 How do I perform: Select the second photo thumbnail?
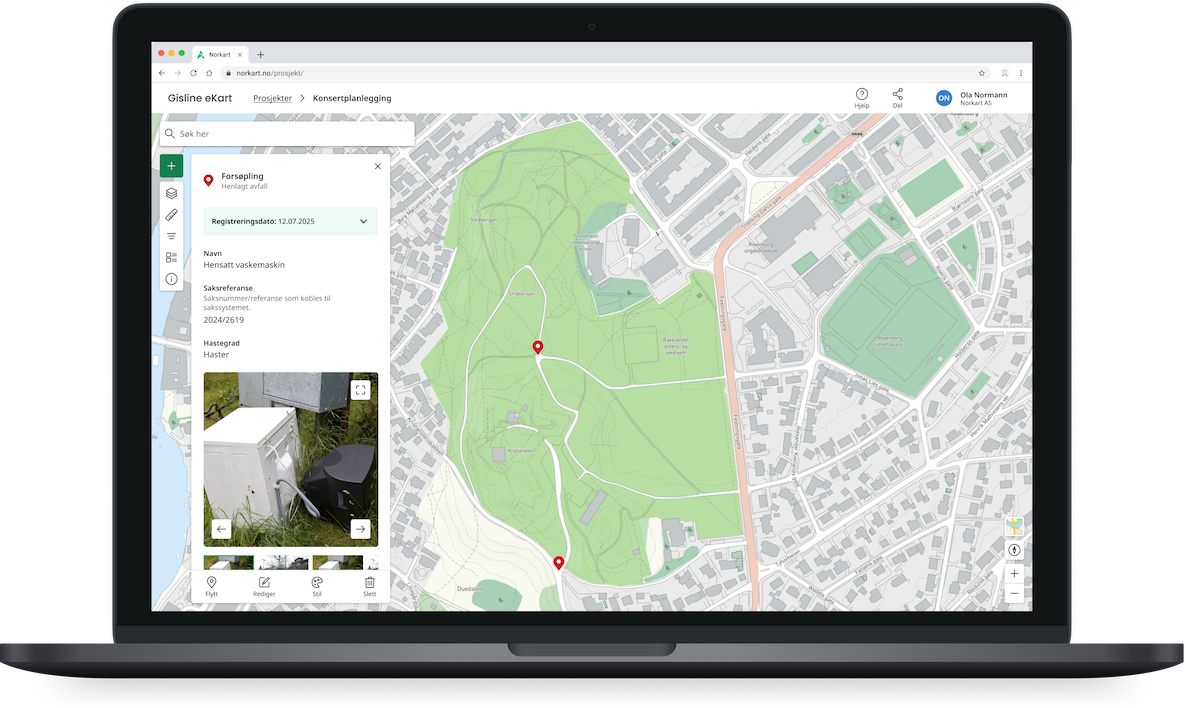(283, 563)
